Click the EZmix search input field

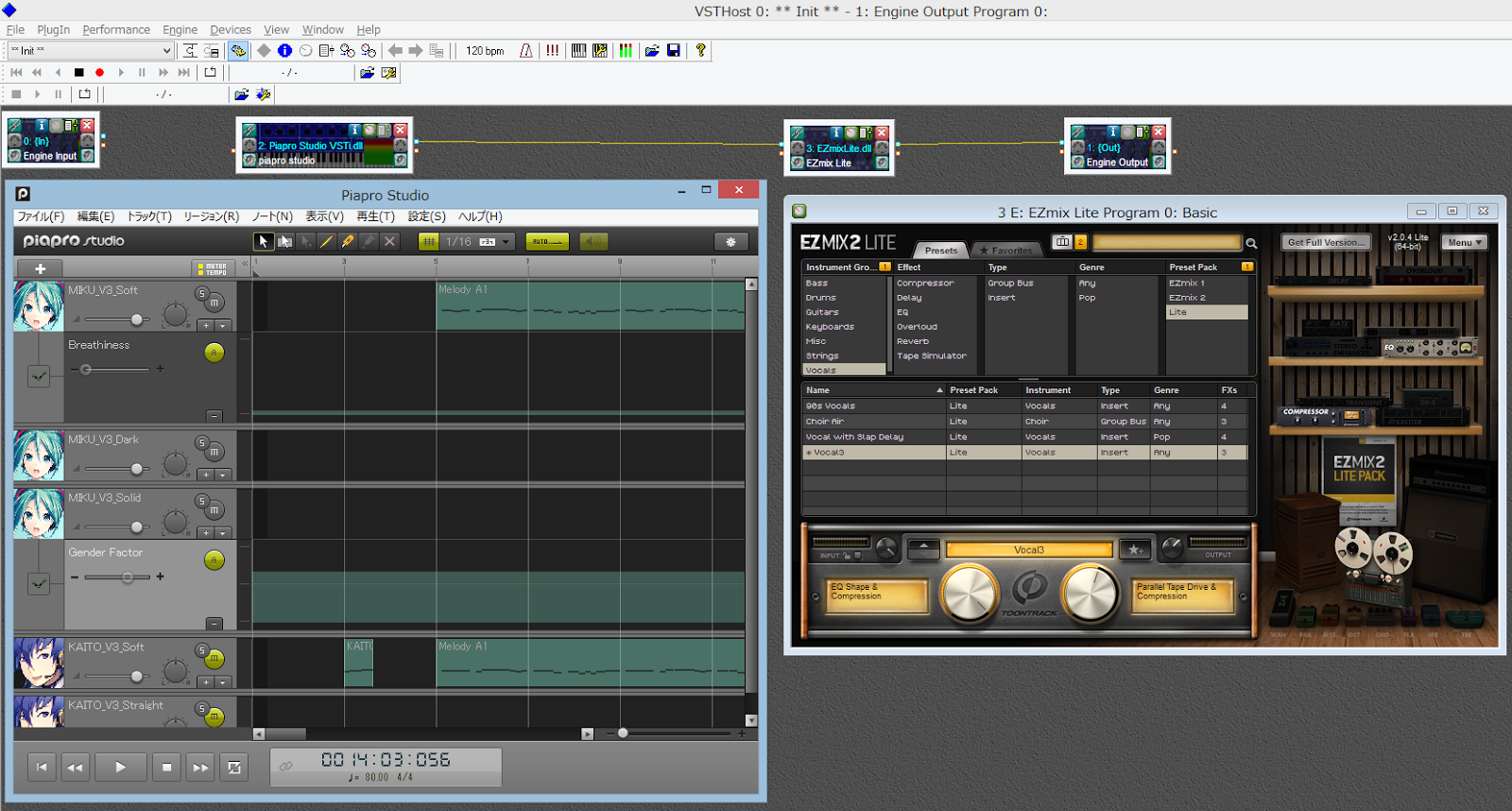pyautogui.click(x=1166, y=243)
